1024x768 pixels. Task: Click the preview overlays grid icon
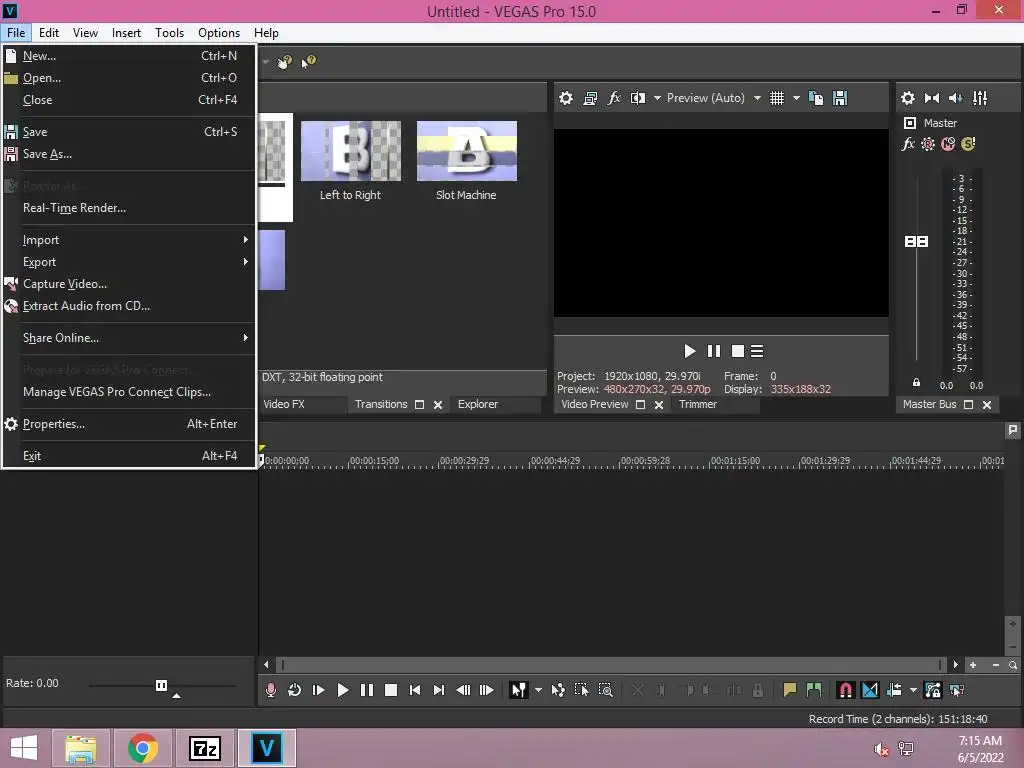tap(776, 98)
